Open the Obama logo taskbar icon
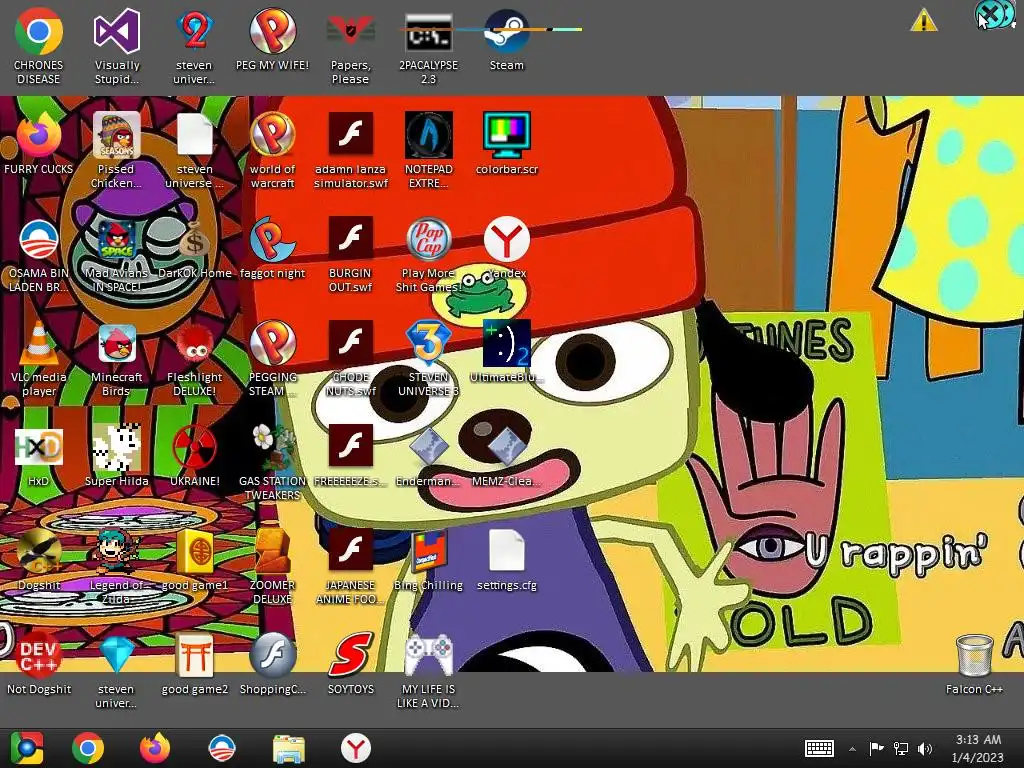Viewport: 1024px width, 768px height. click(221, 748)
